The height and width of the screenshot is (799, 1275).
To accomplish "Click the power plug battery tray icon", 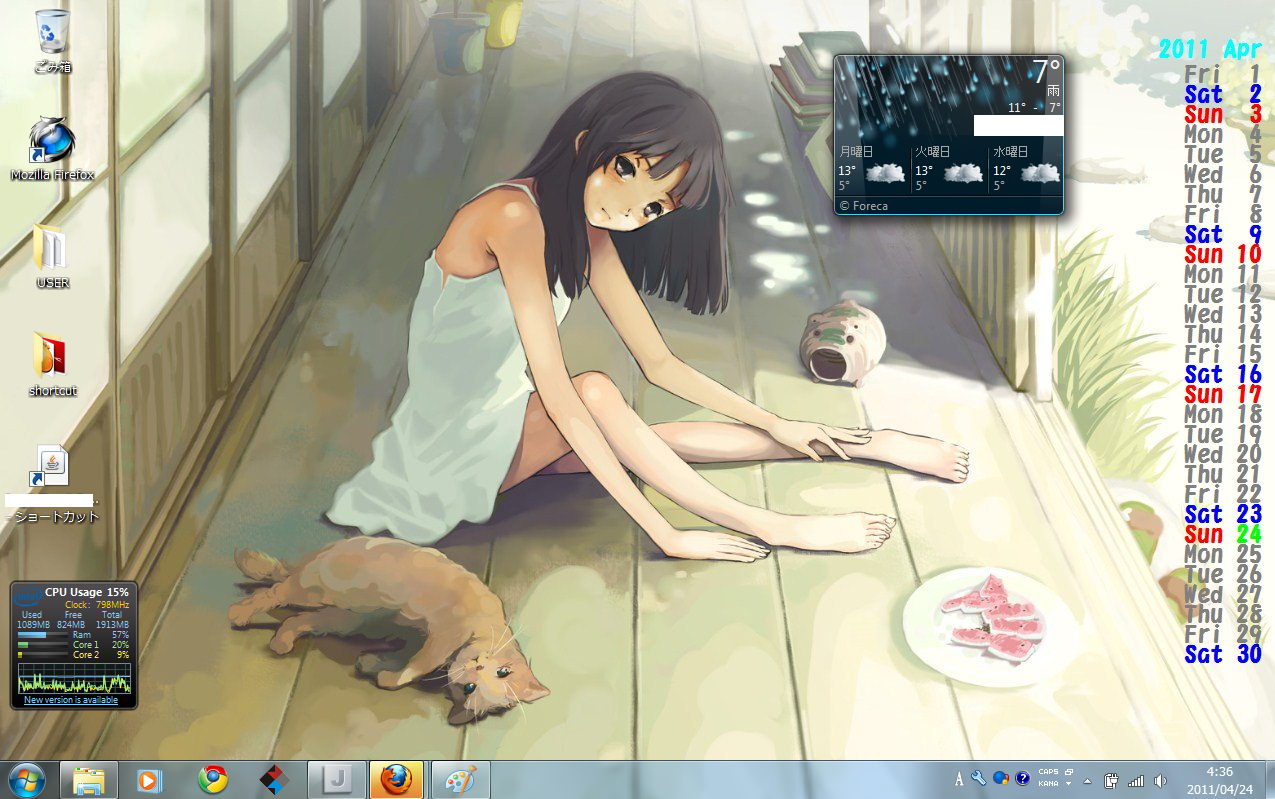I will tap(1111, 780).
